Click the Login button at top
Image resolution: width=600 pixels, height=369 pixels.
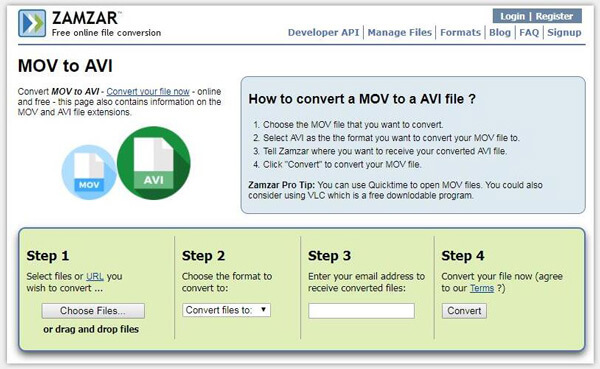(512, 16)
